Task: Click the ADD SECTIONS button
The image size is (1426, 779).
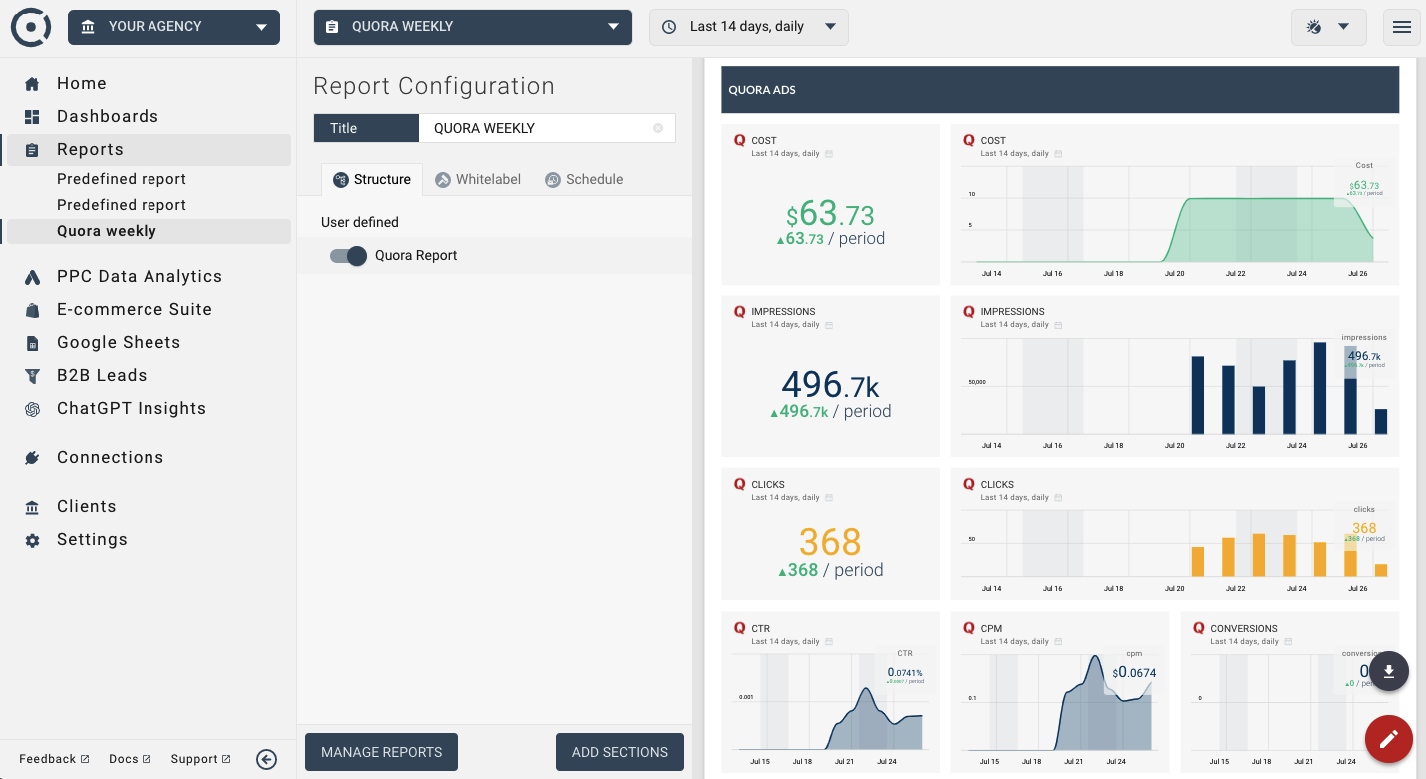Action: pos(620,752)
